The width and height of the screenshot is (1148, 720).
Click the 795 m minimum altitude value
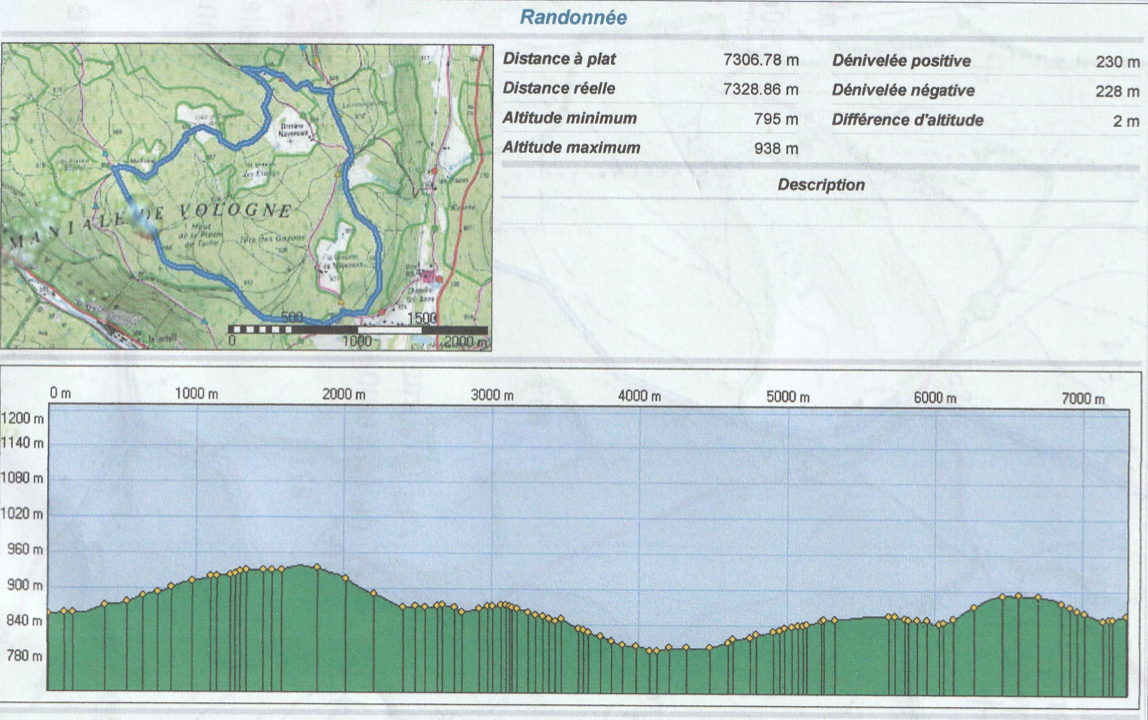(x=776, y=119)
